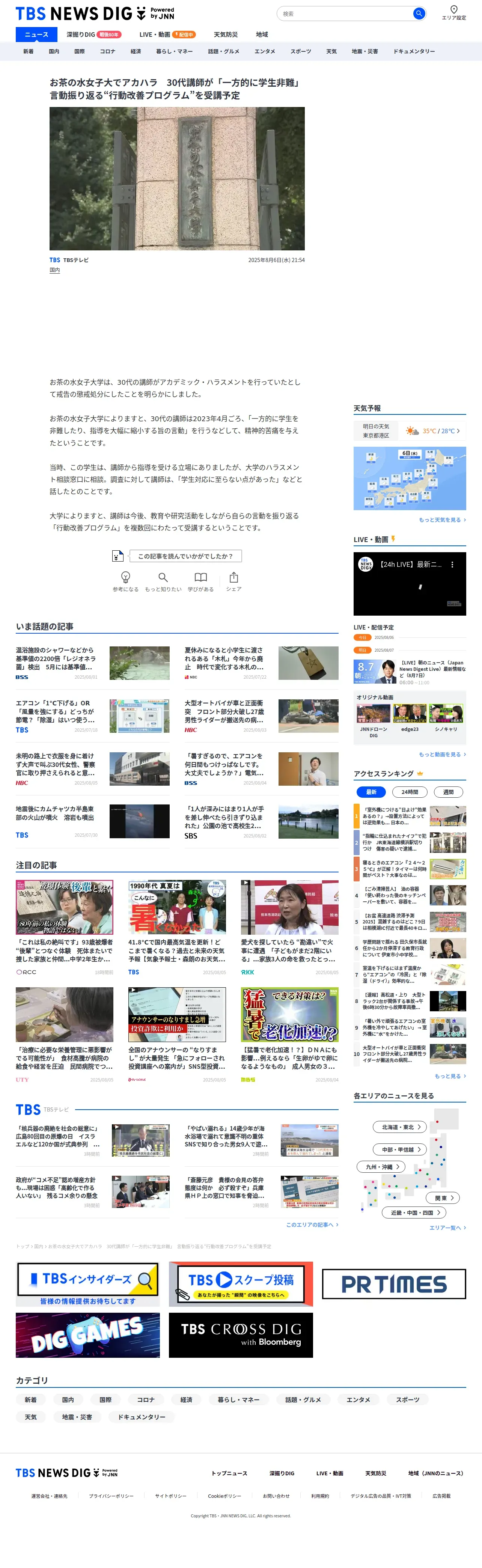Click the 学びがある open book icon
482x1568 pixels.
pos(201,577)
